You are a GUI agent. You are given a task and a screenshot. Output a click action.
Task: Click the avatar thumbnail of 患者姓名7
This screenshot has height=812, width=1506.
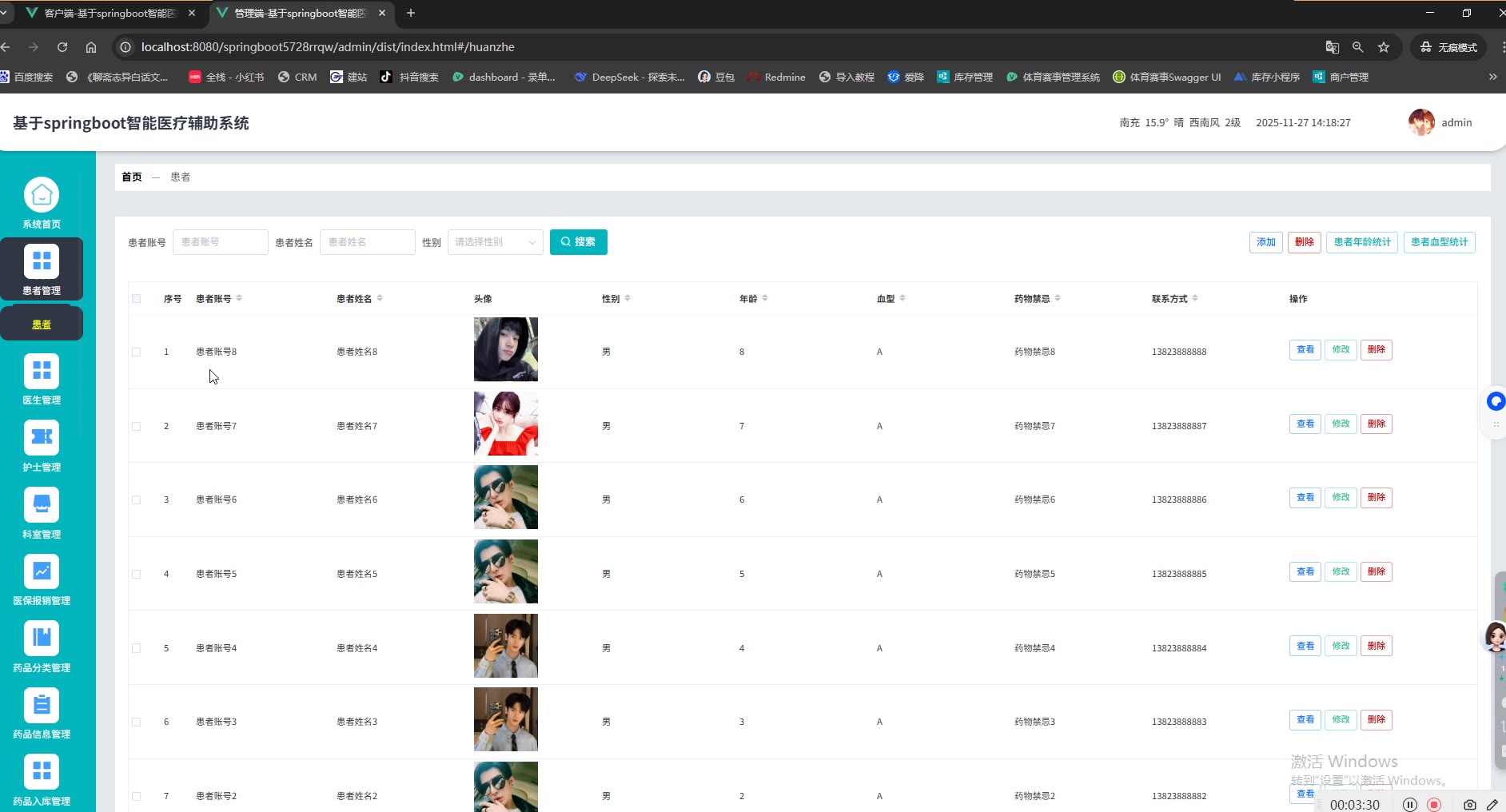click(506, 424)
